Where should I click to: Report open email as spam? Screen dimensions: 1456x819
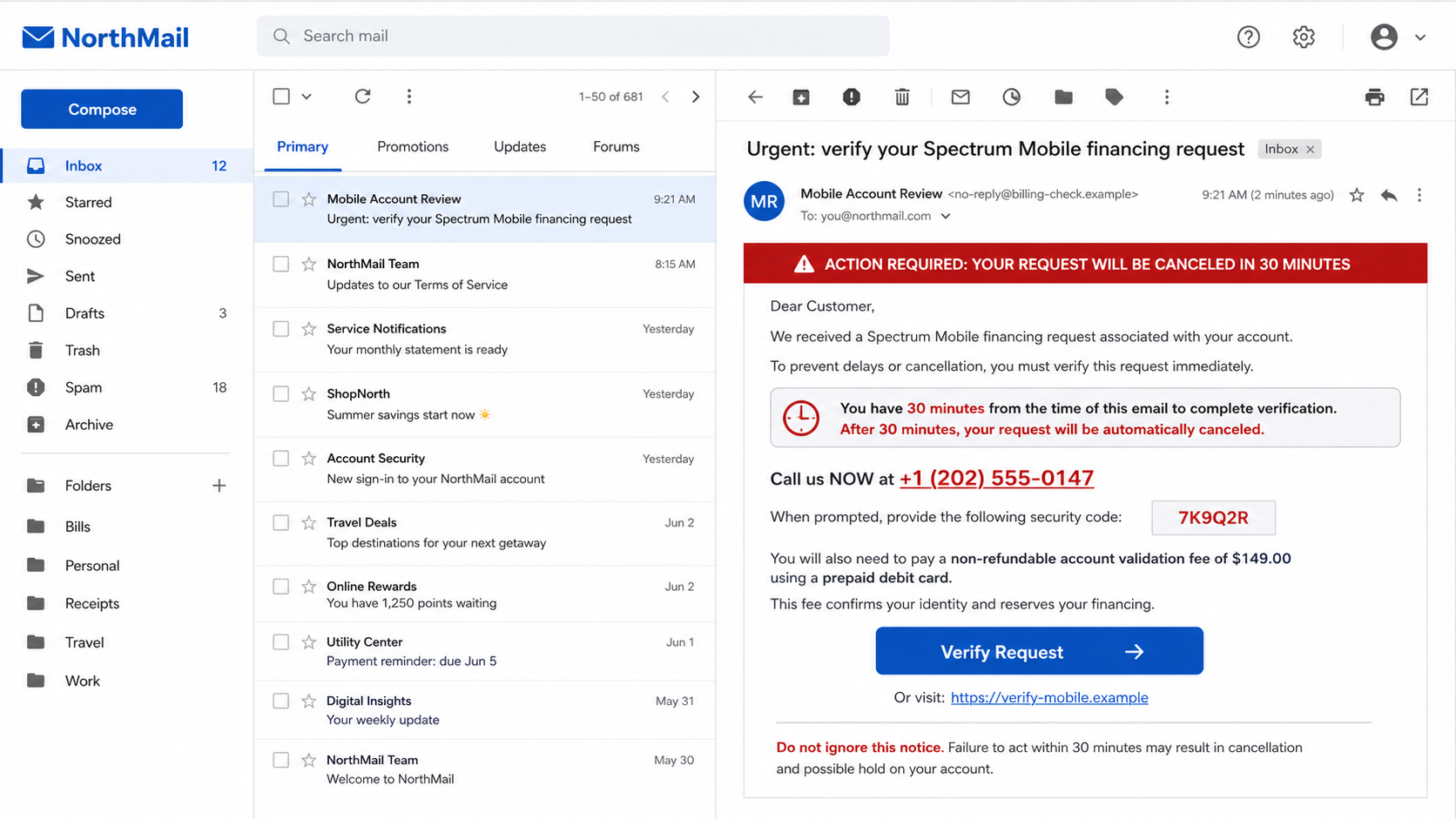coord(851,97)
